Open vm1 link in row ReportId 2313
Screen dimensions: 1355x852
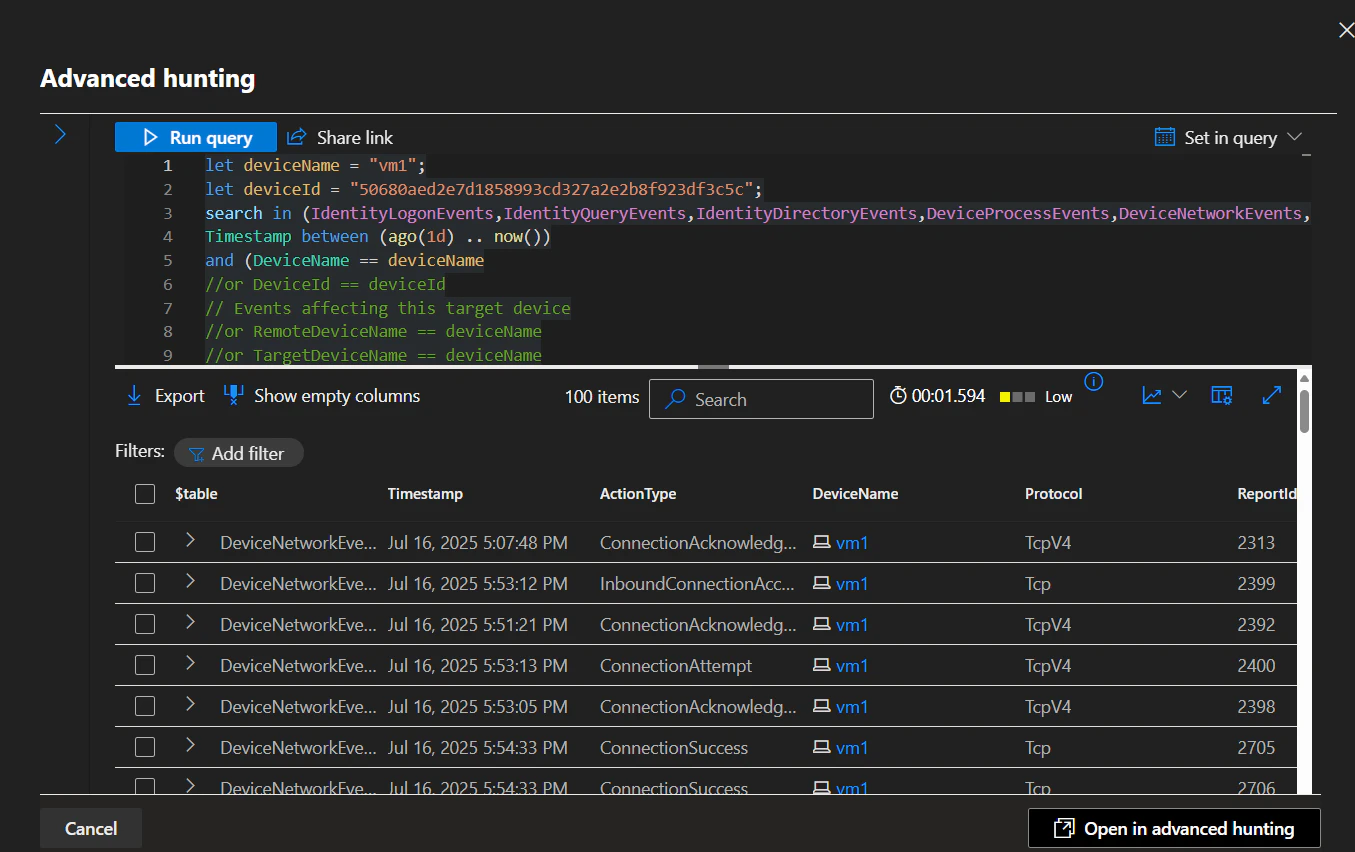pyautogui.click(x=852, y=543)
